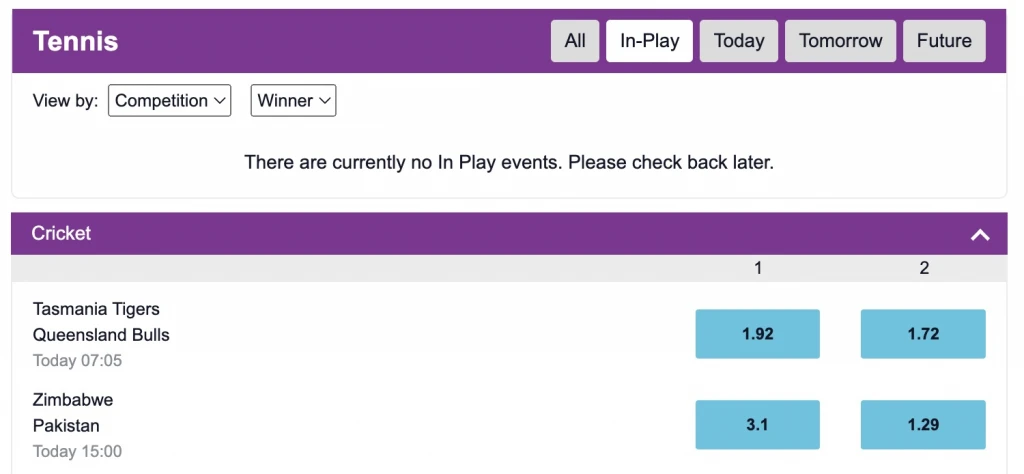Open the Competition view-by dropdown

[169, 101]
